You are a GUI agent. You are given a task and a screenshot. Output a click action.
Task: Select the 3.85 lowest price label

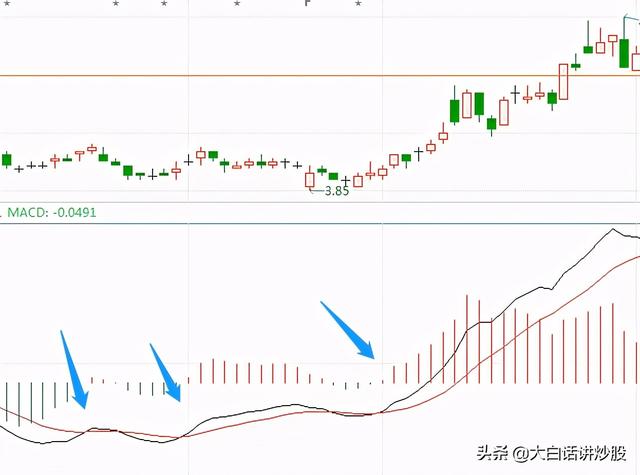pyautogui.click(x=337, y=191)
